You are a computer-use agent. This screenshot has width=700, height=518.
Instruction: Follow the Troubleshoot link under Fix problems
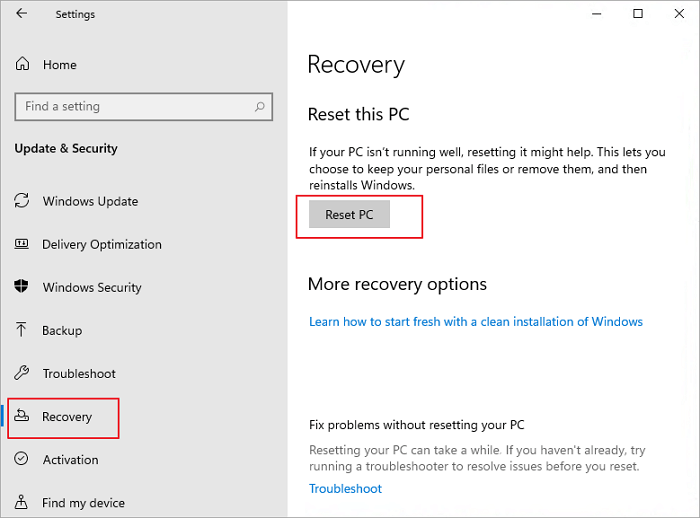[345, 489]
